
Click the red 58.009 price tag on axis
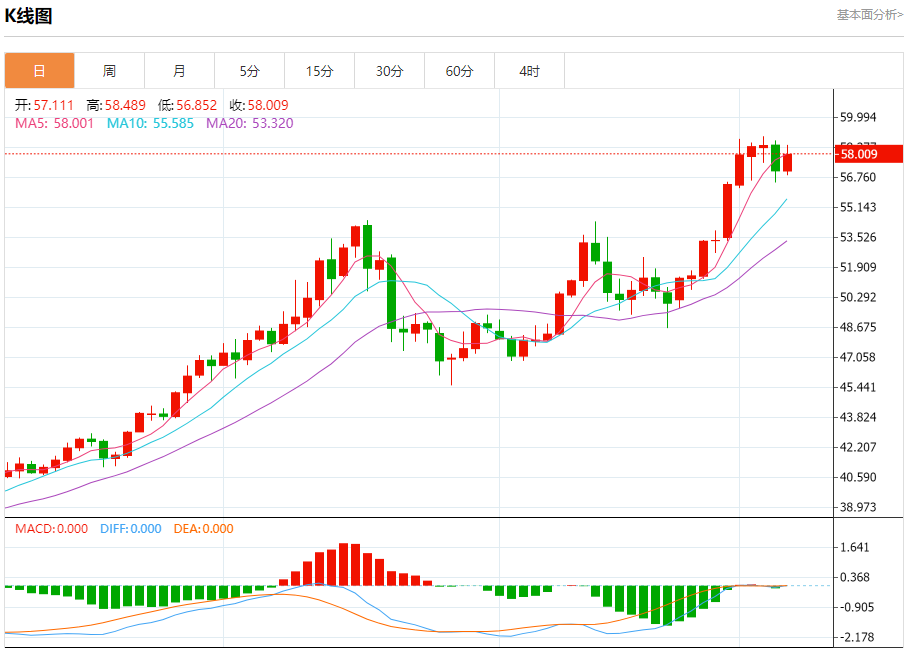point(868,154)
